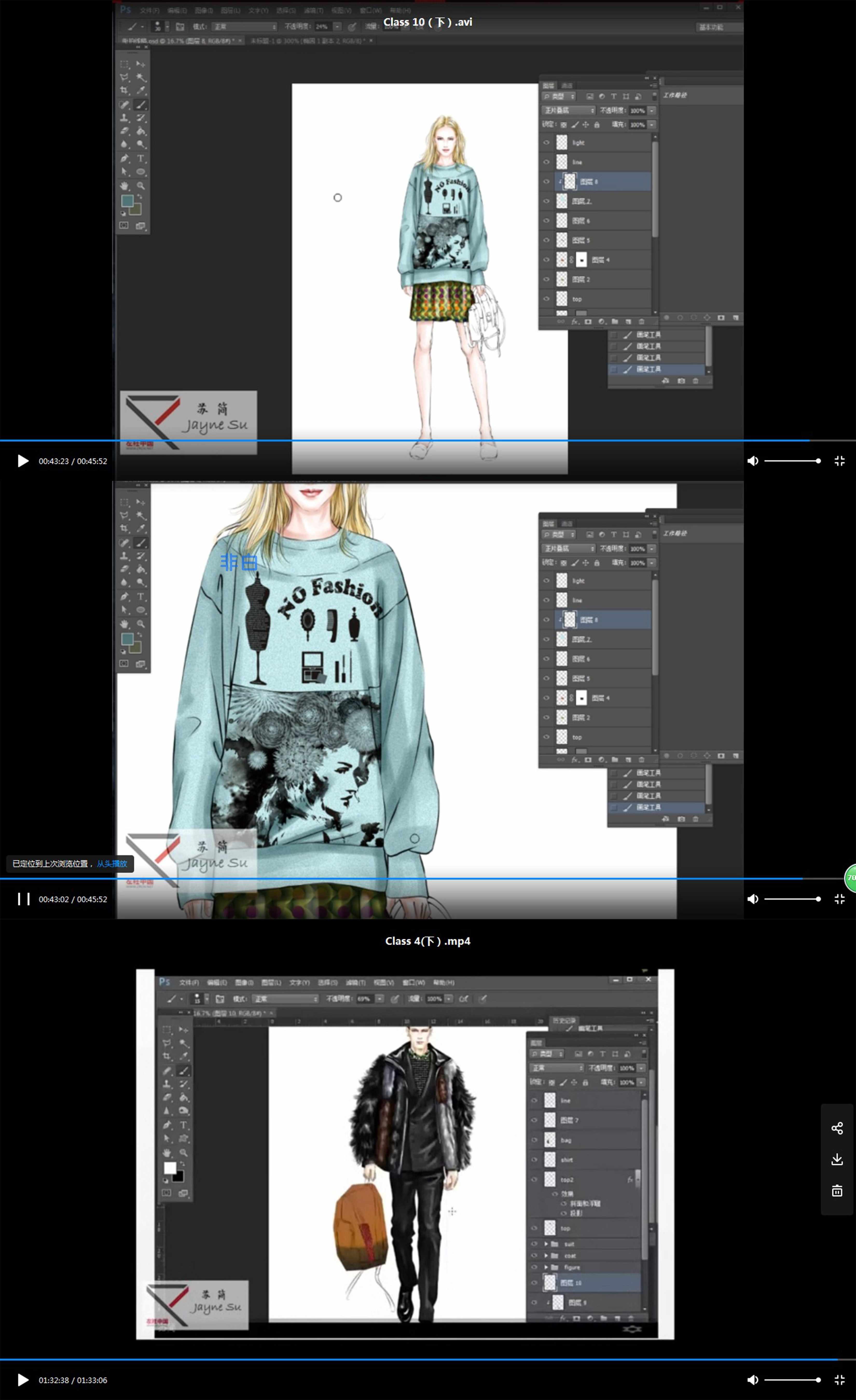Mute the speaker in the 00:43:02 player
The width and height of the screenshot is (856, 1400).
pyautogui.click(x=753, y=899)
